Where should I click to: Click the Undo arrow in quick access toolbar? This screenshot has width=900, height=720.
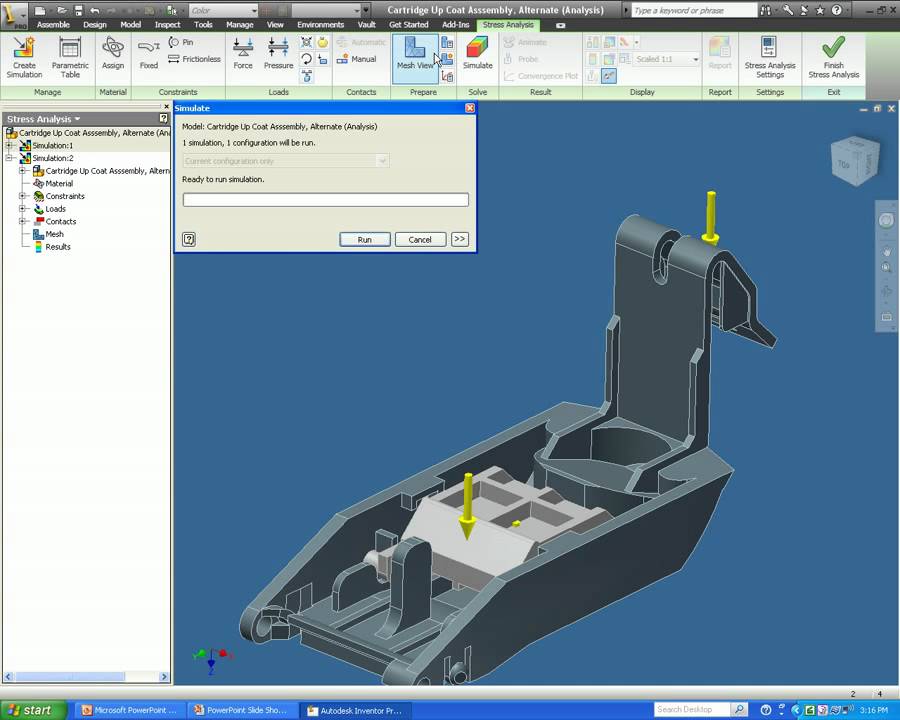pos(95,10)
